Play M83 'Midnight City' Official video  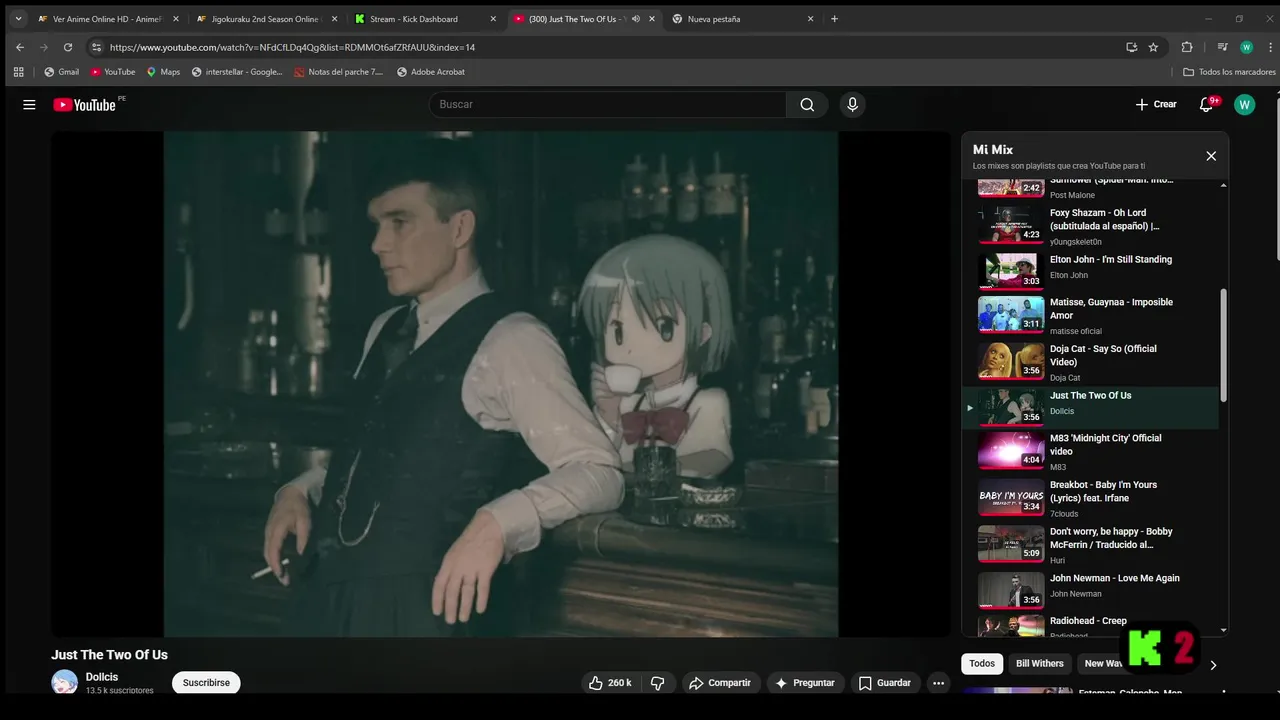pyautogui.click(x=1090, y=452)
